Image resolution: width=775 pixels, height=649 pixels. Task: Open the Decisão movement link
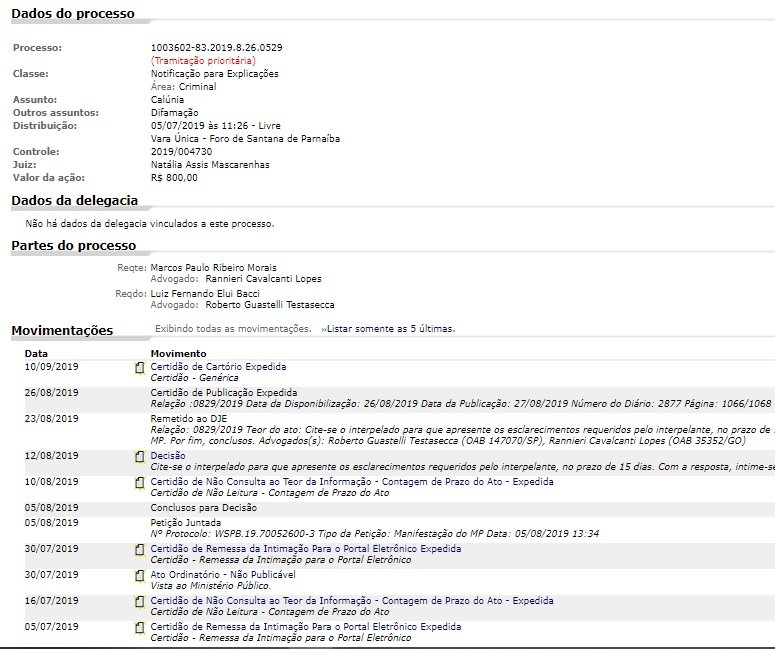[168, 456]
